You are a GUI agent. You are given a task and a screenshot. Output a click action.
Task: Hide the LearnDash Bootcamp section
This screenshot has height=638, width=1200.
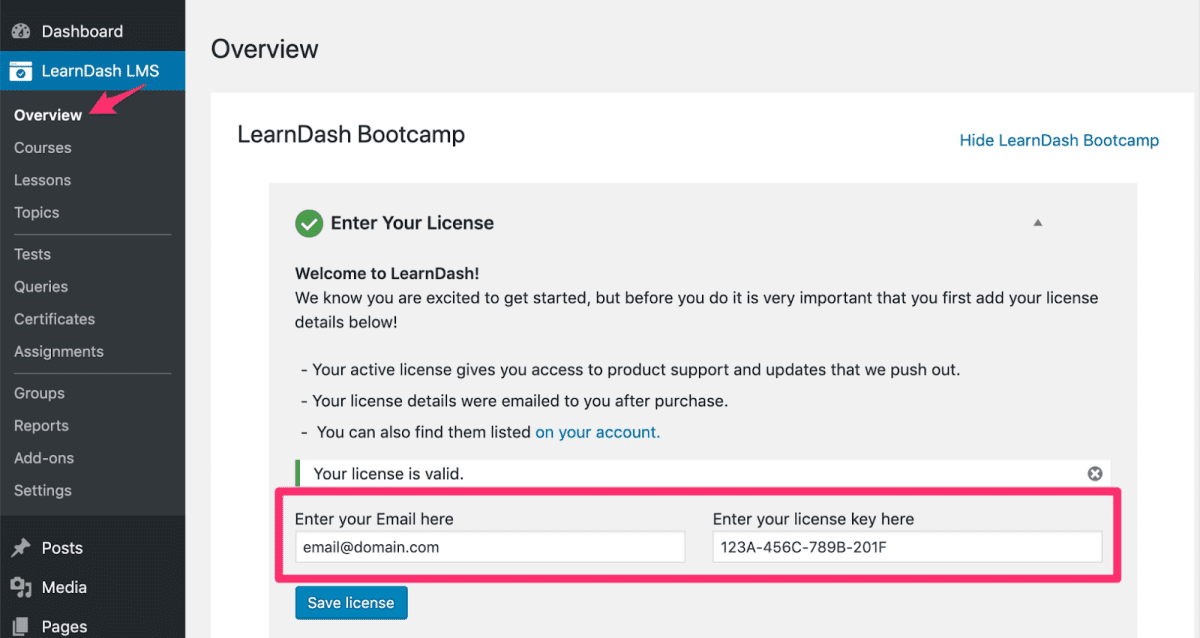1059,140
